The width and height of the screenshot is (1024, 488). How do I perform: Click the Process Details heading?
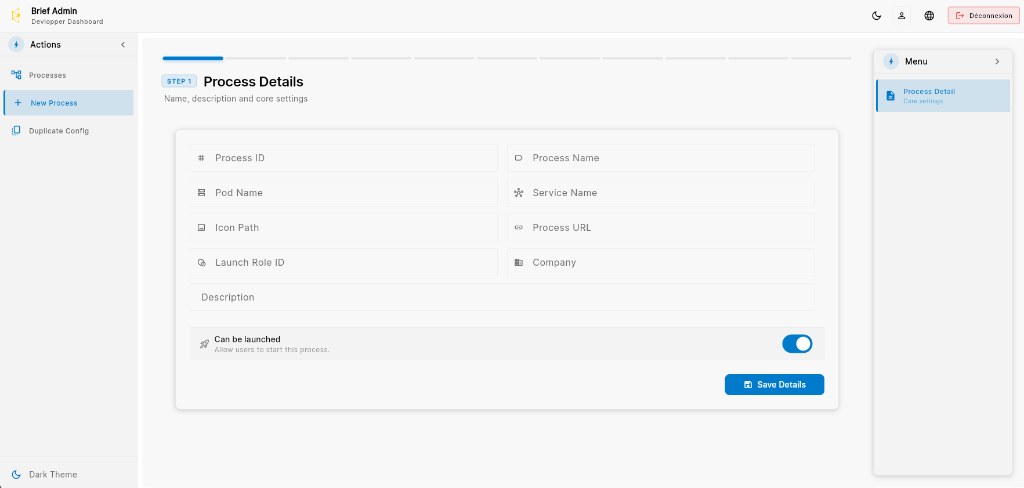point(253,82)
